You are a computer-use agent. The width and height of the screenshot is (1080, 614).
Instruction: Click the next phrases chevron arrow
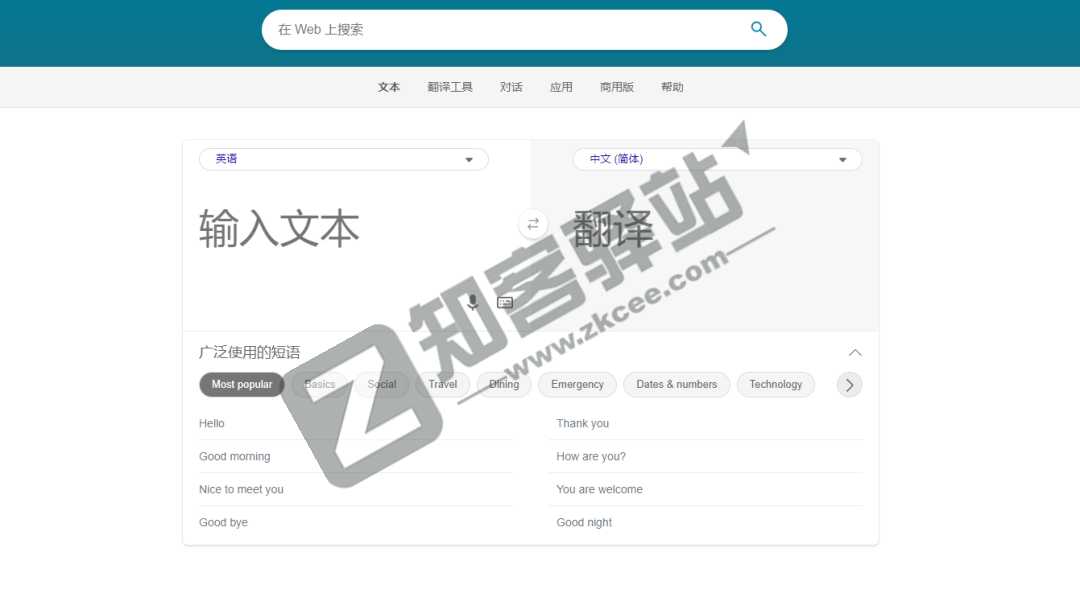coord(849,384)
